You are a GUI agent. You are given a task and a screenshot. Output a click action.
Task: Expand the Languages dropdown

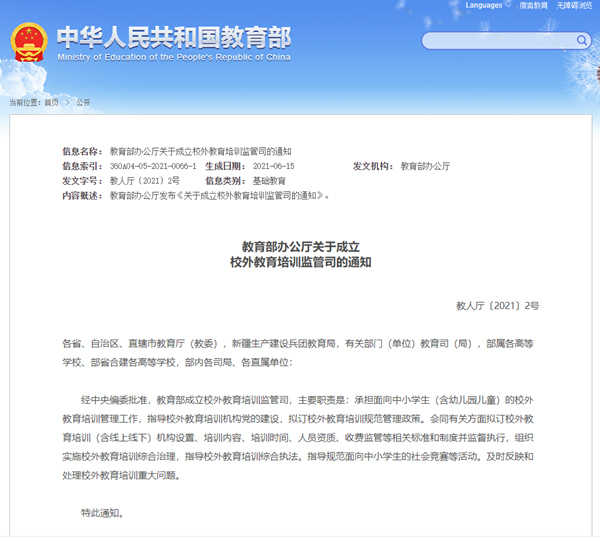(487, 6)
